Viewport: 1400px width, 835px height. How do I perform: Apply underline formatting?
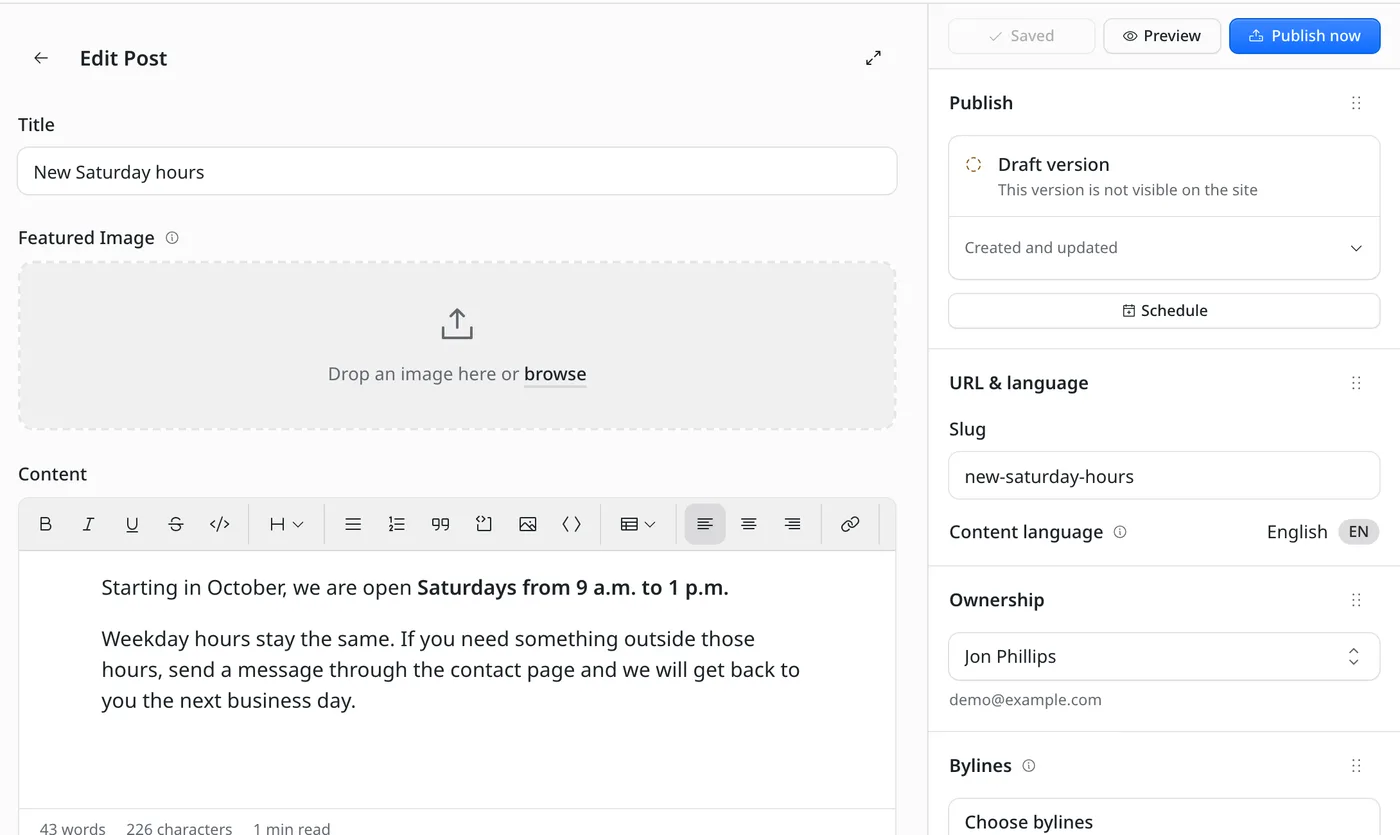click(132, 524)
